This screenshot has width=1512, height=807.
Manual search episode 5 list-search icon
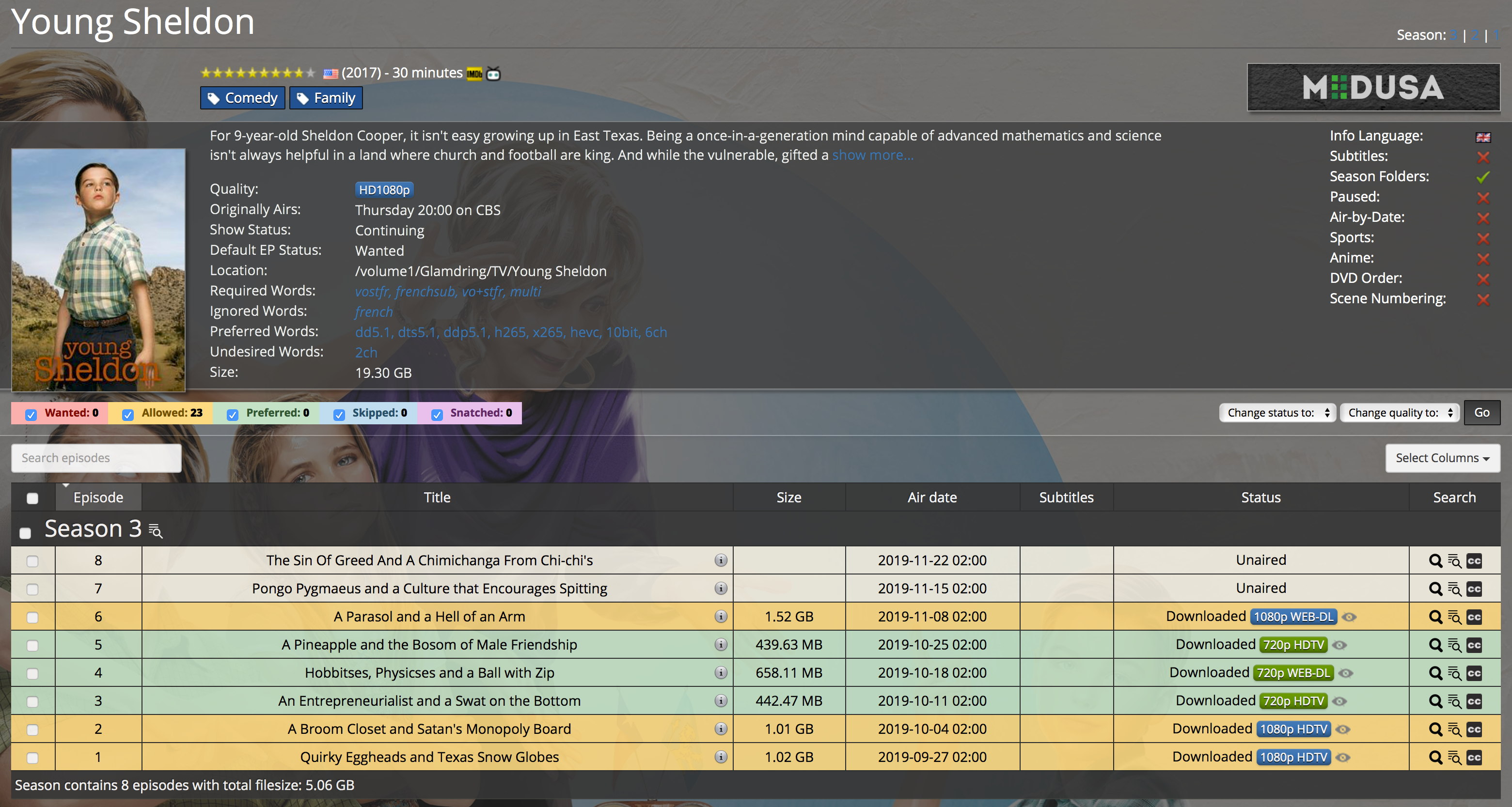1454,645
